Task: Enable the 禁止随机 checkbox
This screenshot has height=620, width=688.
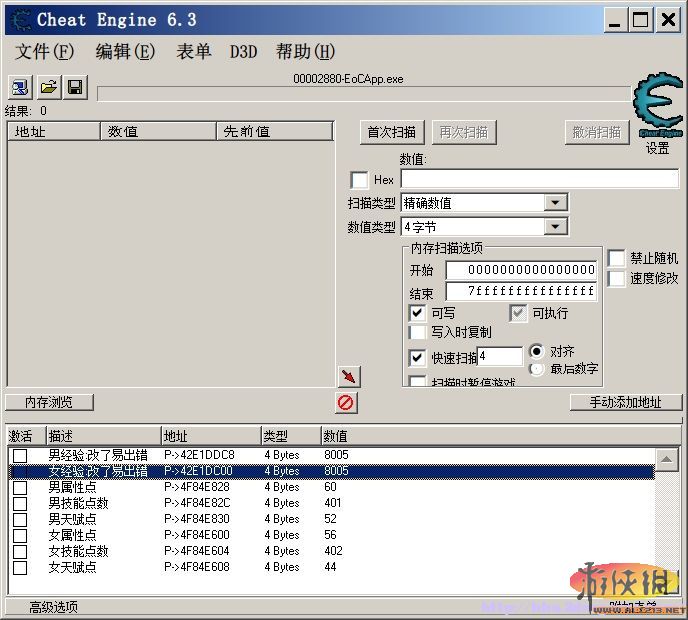Action: tap(616, 258)
